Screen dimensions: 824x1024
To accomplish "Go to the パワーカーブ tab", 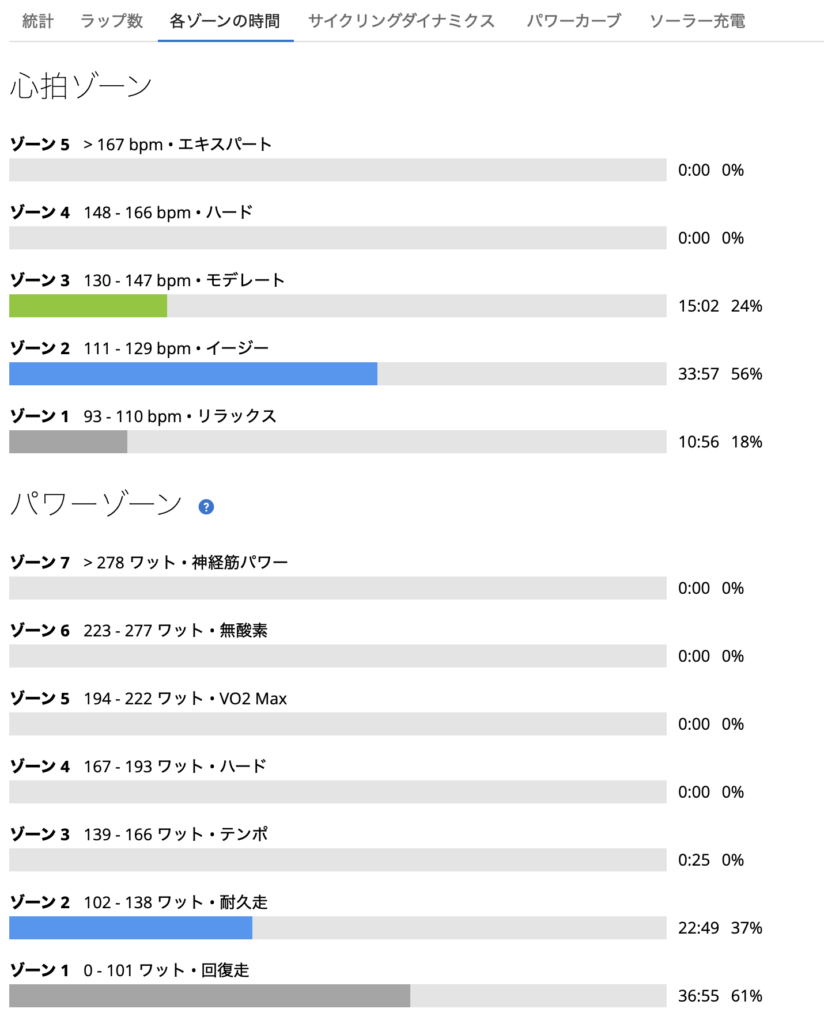I will point(573,21).
